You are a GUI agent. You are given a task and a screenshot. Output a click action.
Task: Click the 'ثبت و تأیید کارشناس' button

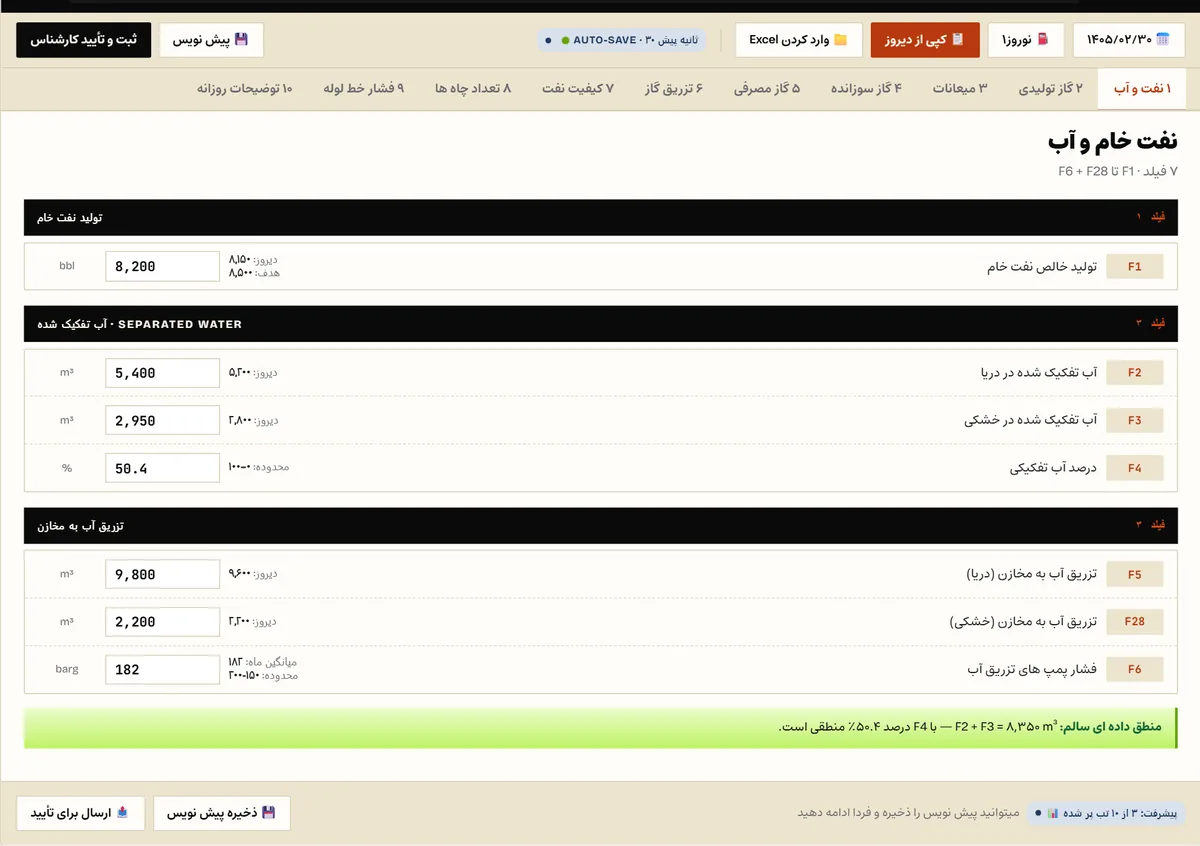[84, 40]
